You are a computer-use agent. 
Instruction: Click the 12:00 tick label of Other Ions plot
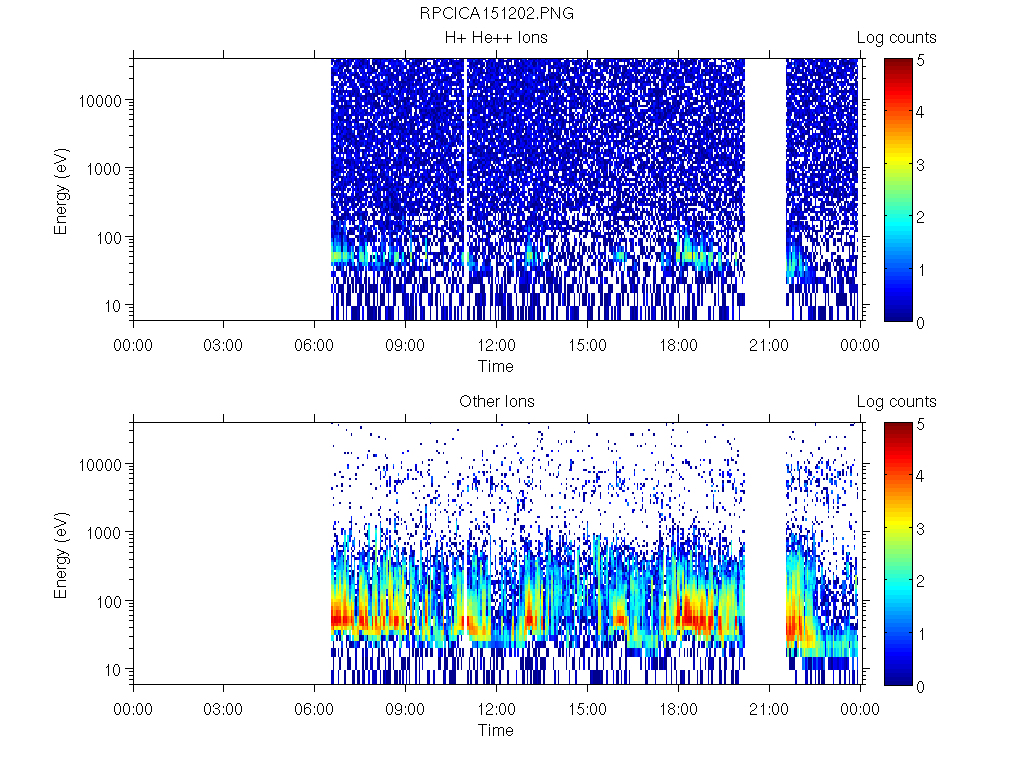496,709
